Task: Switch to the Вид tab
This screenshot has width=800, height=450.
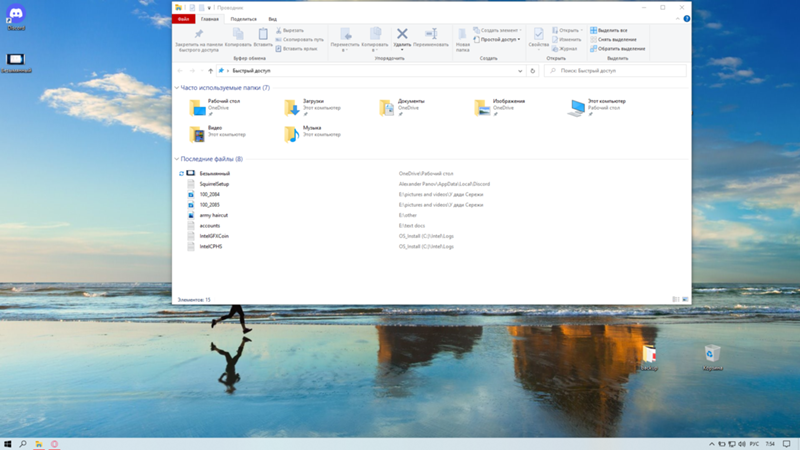Action: (x=272, y=19)
